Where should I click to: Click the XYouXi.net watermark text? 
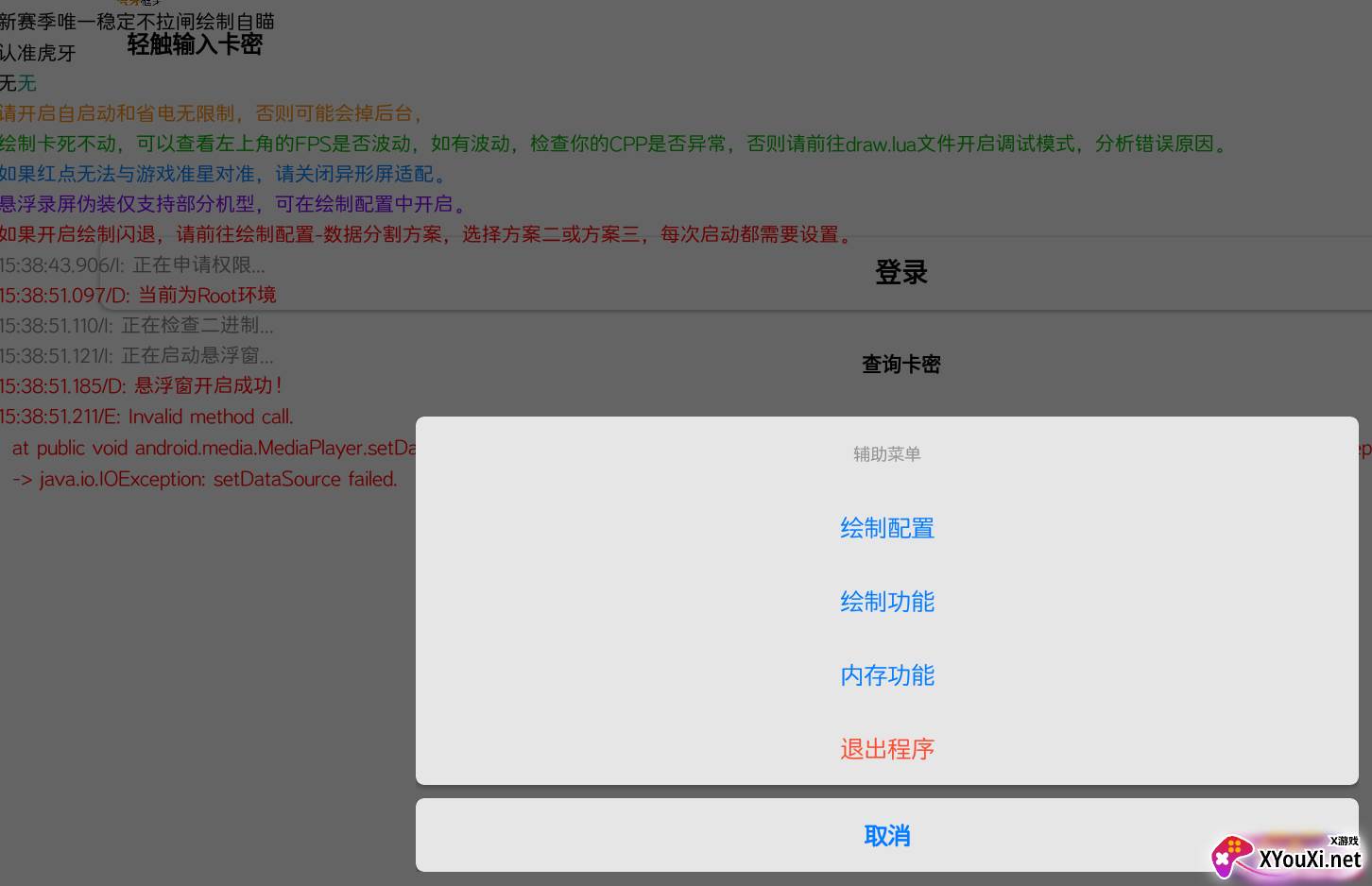tap(1310, 859)
